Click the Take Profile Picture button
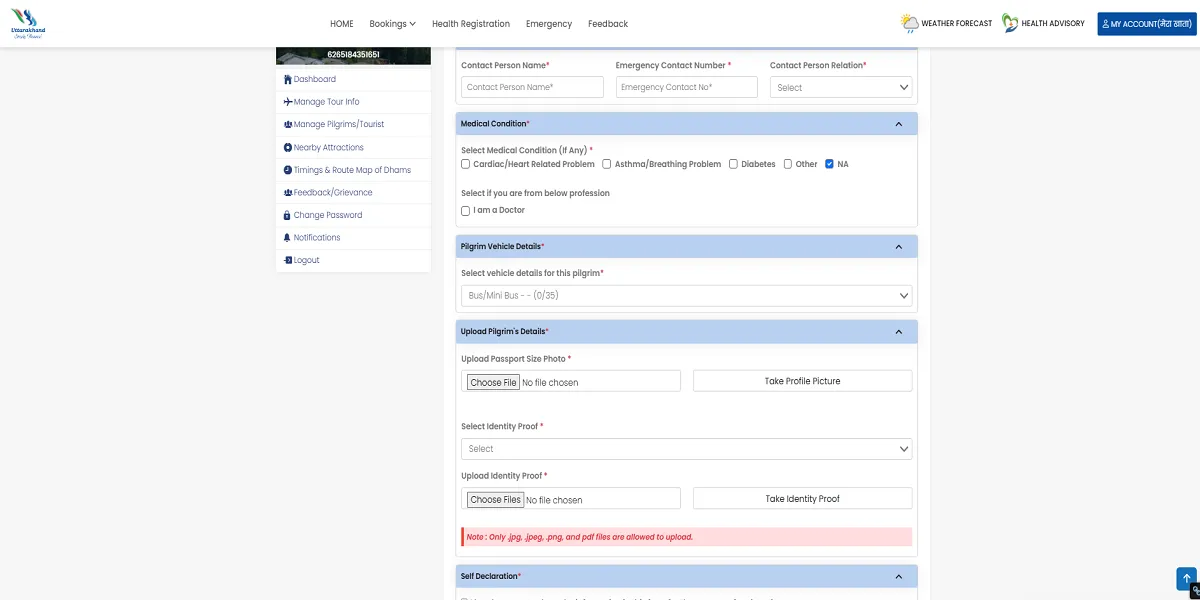This screenshot has width=1200, height=600. click(802, 380)
